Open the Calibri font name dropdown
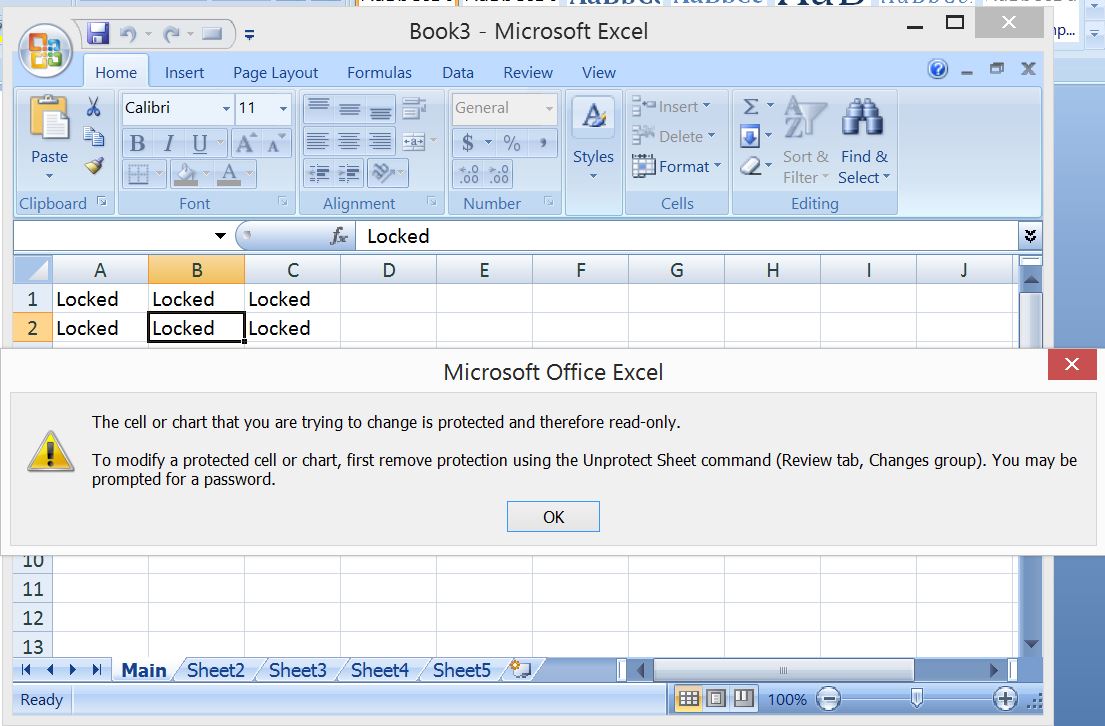1105x726 pixels. [x=226, y=108]
